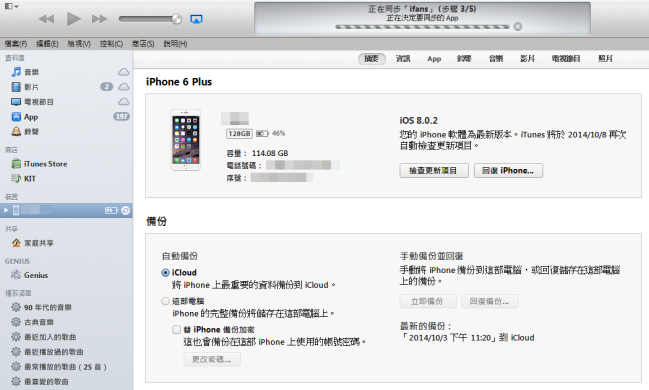Image resolution: width=649 pixels, height=390 pixels.
Task: Adjust the volume slider knob
Action: [177, 19]
